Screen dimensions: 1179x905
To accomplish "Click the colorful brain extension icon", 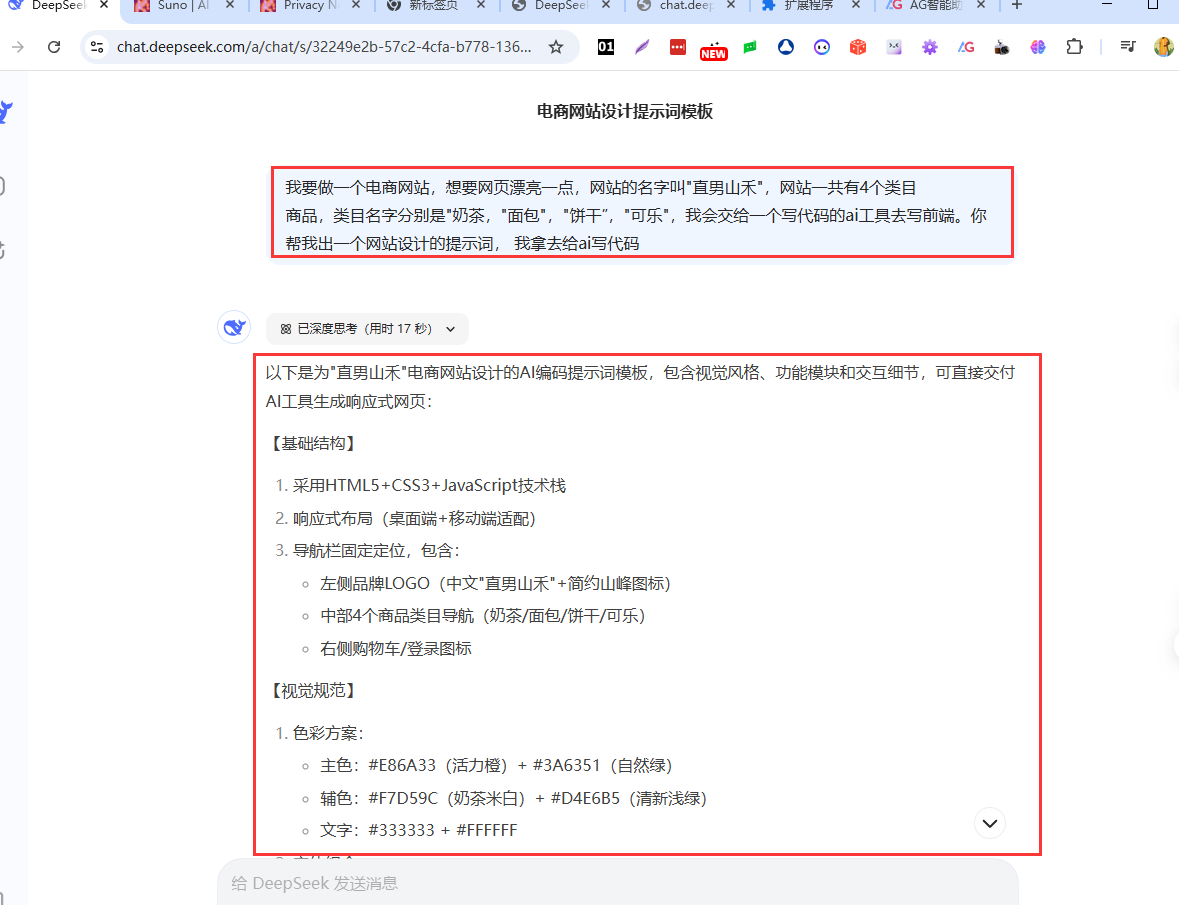I will click(1038, 47).
